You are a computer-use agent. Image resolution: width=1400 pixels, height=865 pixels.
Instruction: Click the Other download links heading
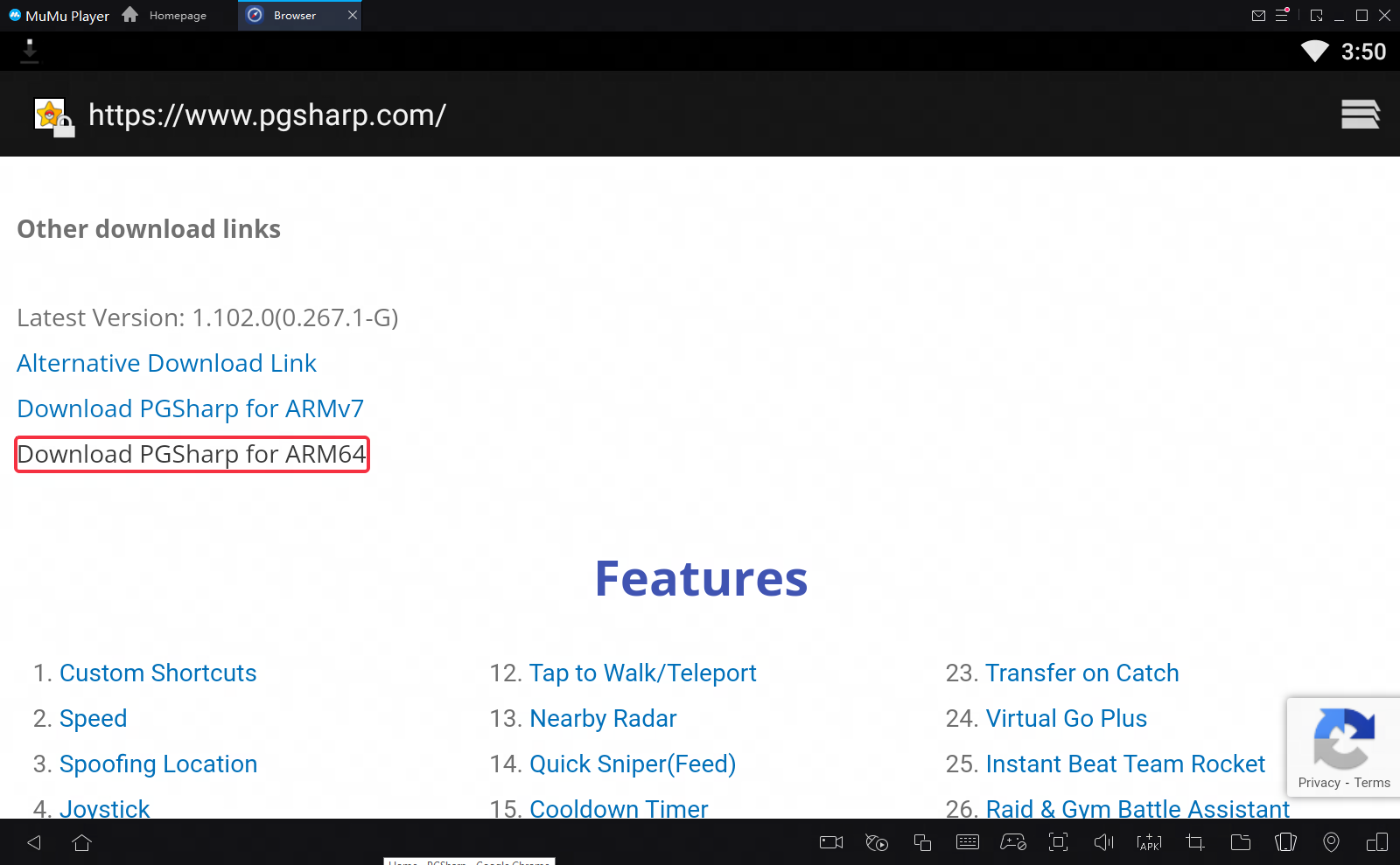[149, 229]
